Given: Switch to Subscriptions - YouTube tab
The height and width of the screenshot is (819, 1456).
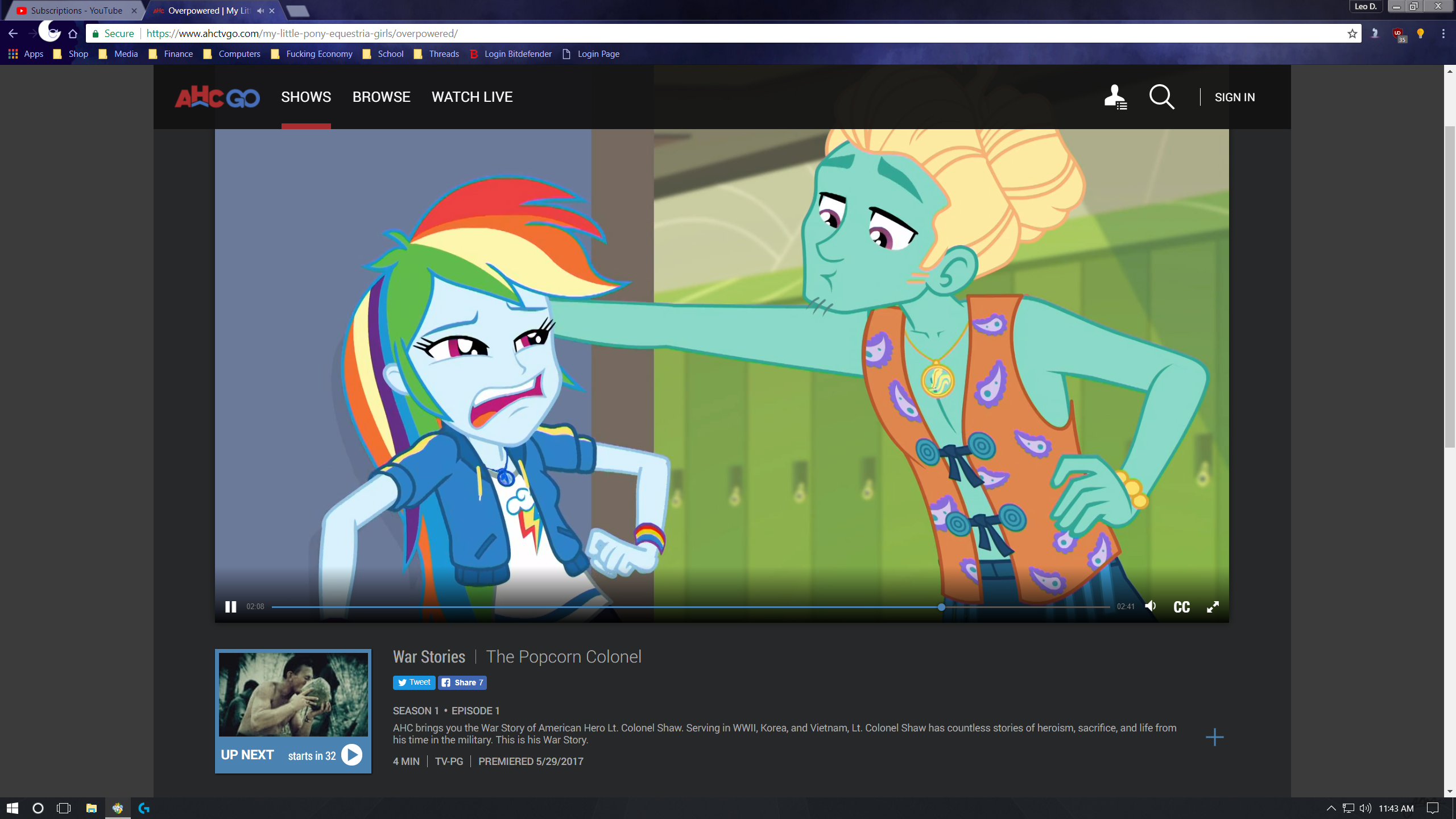Looking at the screenshot, I should [76, 11].
